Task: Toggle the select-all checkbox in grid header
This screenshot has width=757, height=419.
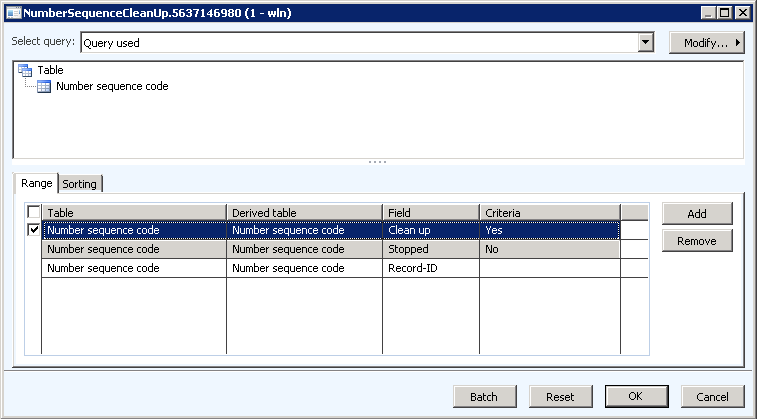Action: (34, 212)
